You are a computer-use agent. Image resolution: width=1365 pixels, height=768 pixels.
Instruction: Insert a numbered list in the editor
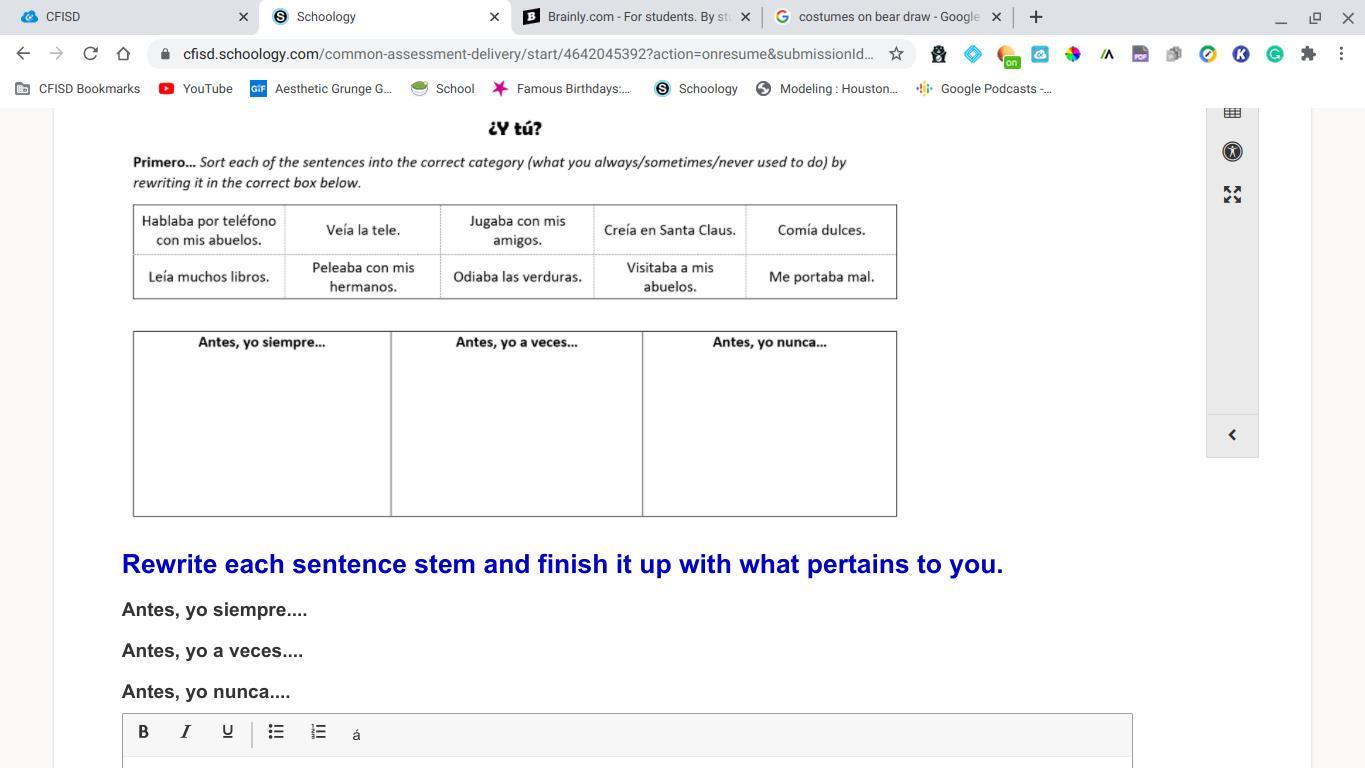pos(318,732)
